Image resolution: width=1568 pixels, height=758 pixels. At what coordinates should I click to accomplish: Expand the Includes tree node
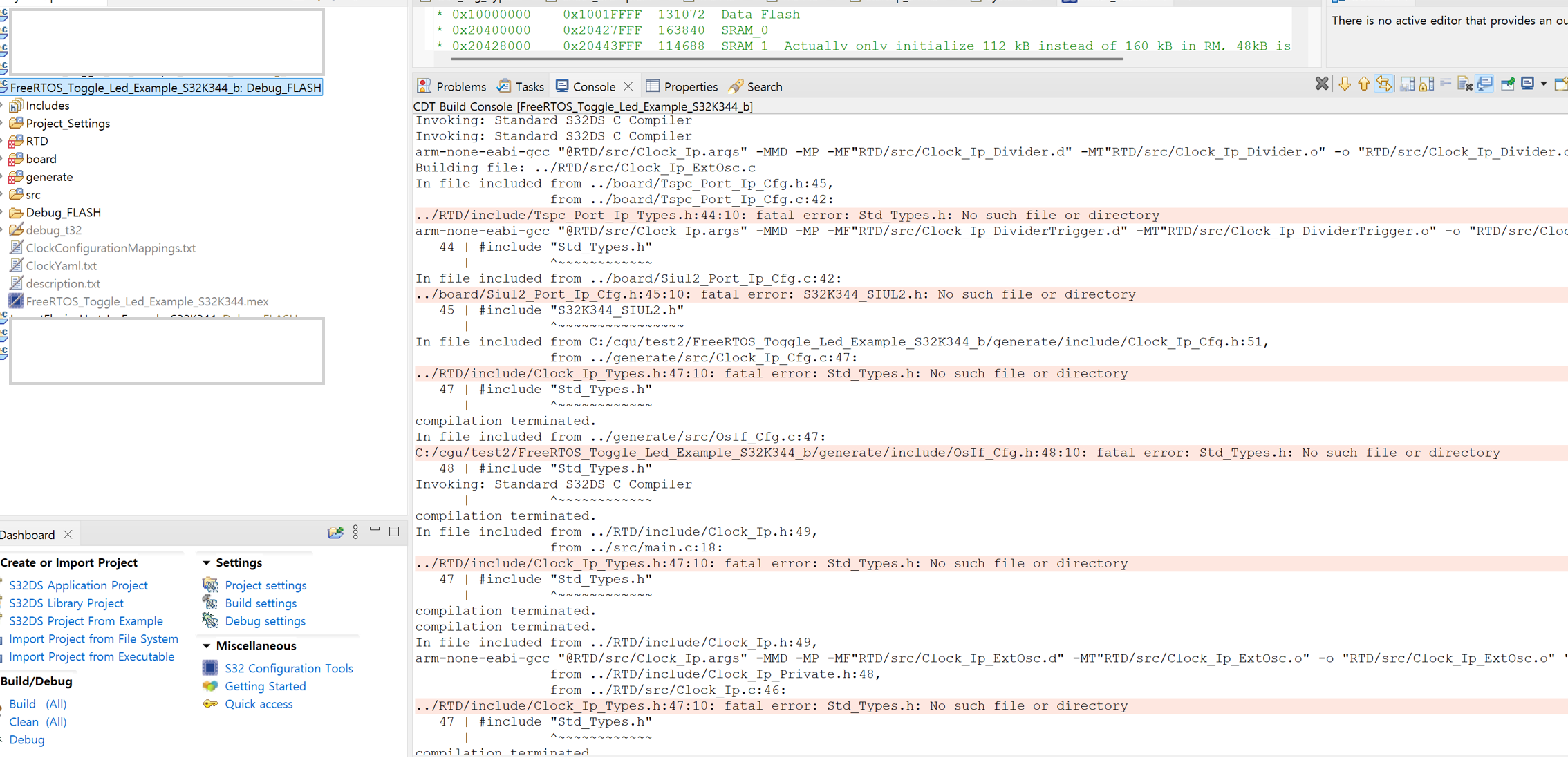click(x=3, y=106)
